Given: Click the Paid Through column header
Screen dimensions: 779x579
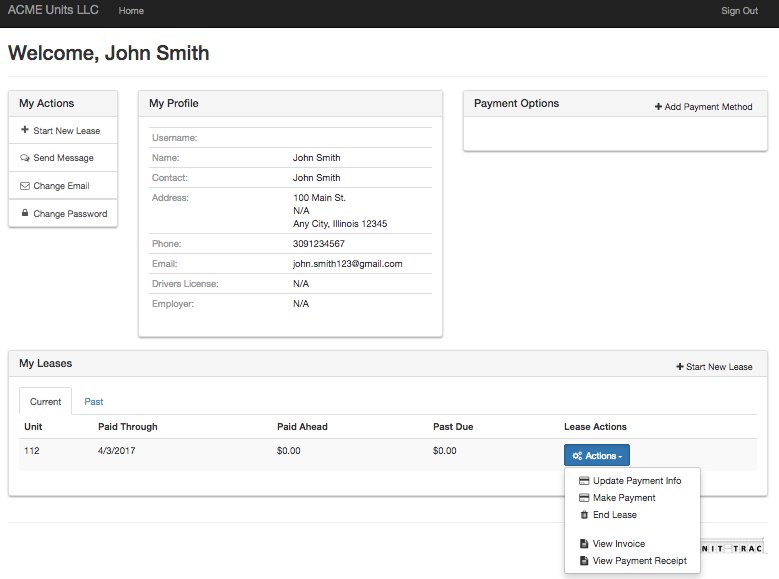Looking at the screenshot, I should click(x=128, y=427).
